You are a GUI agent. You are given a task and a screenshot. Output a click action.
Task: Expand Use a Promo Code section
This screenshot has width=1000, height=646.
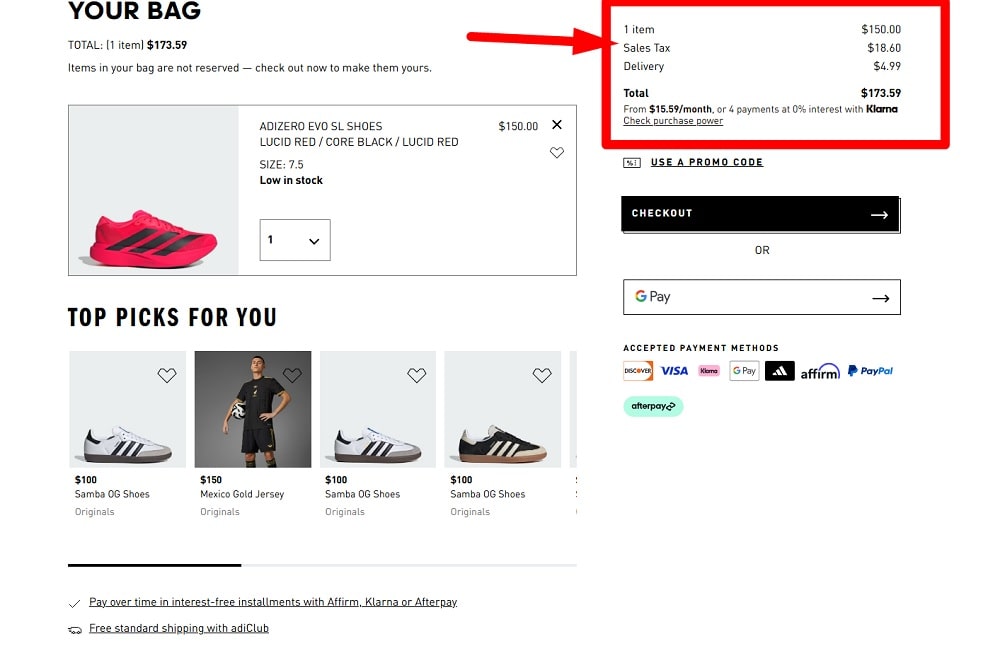(707, 162)
